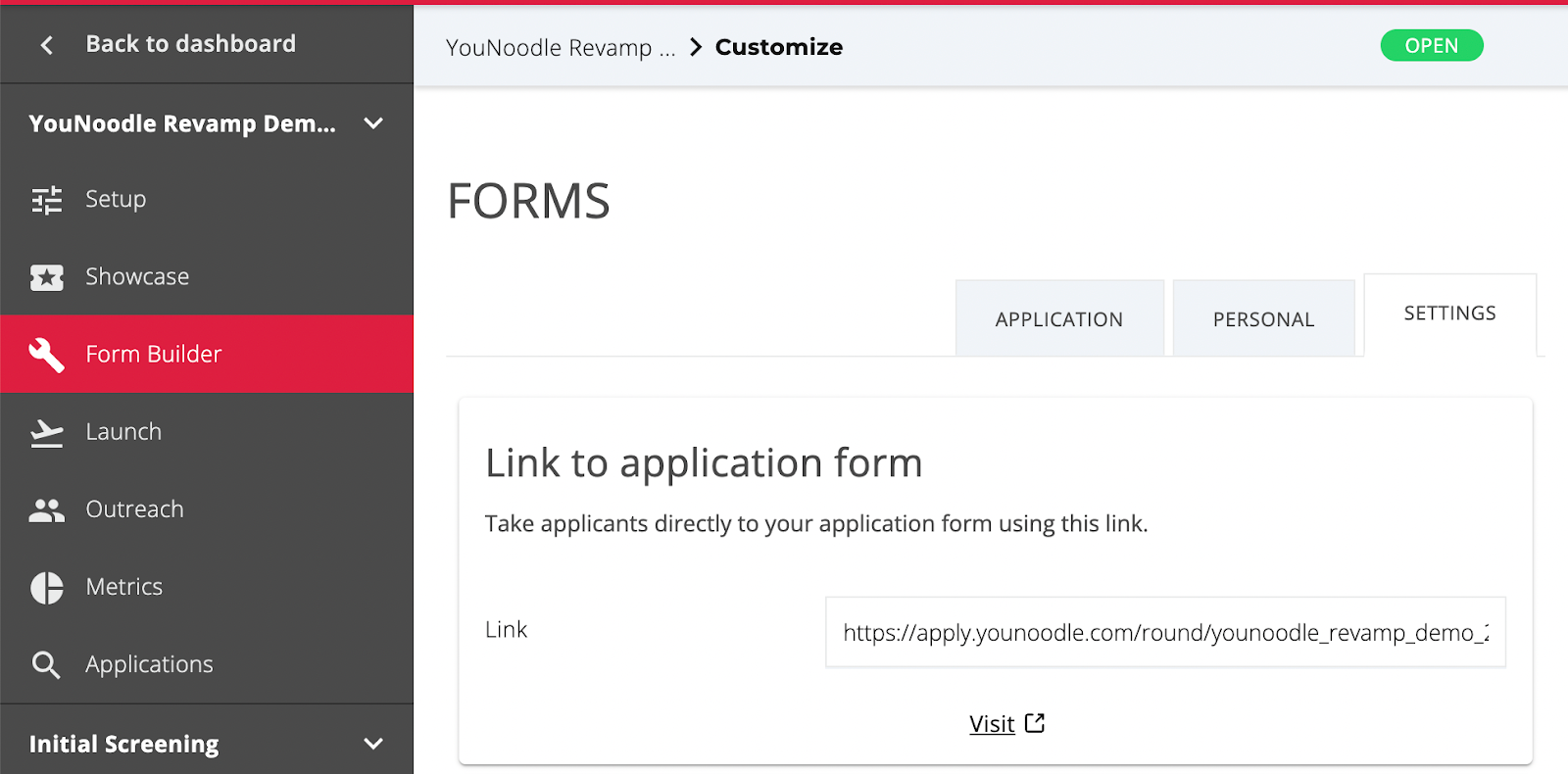Click the FORMS heading
1568x774 pixels.
point(529,202)
